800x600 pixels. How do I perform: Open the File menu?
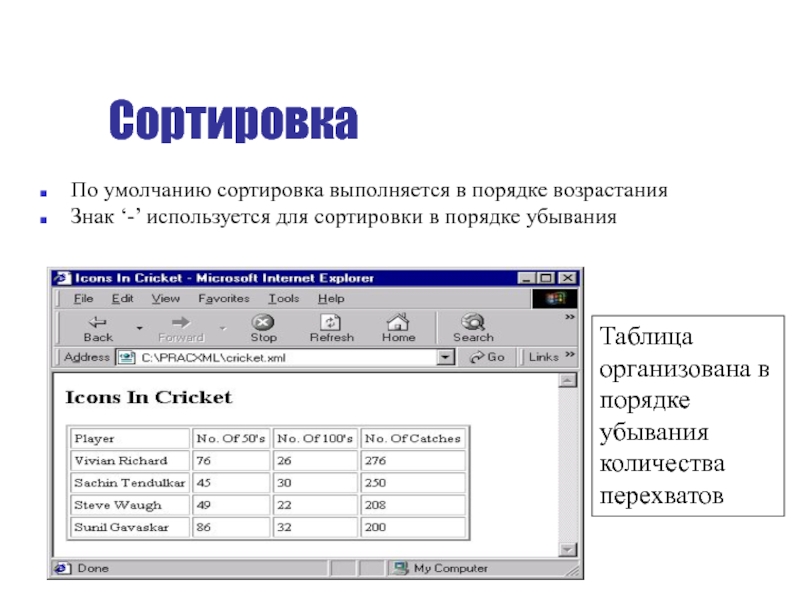coord(83,298)
